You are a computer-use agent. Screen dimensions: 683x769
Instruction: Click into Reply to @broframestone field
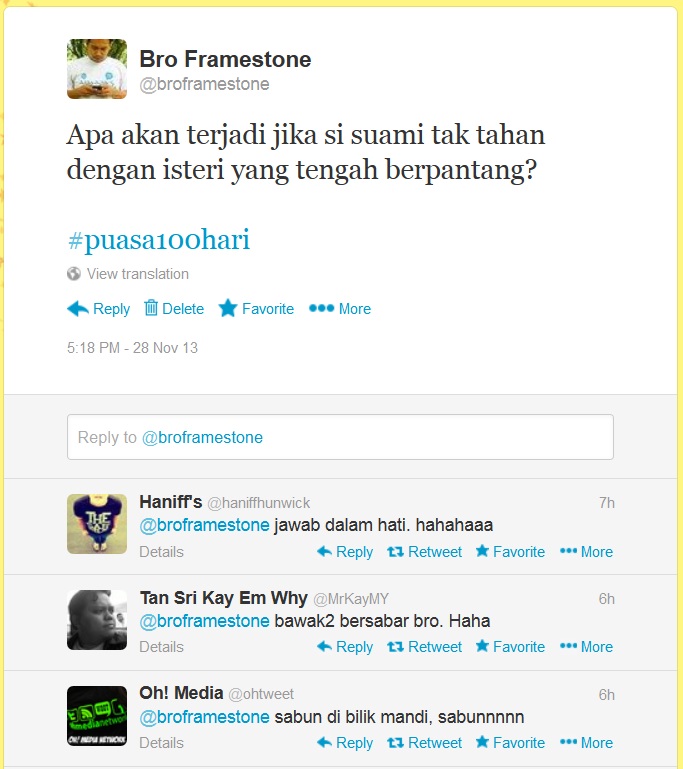click(x=340, y=437)
